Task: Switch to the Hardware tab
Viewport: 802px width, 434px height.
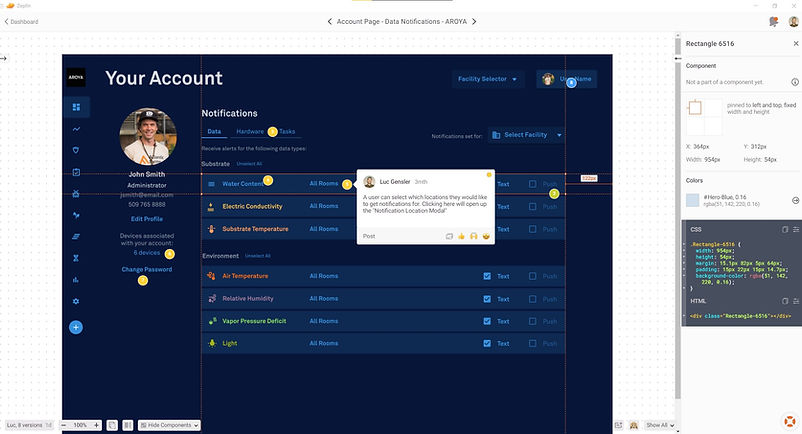Action: (x=250, y=131)
